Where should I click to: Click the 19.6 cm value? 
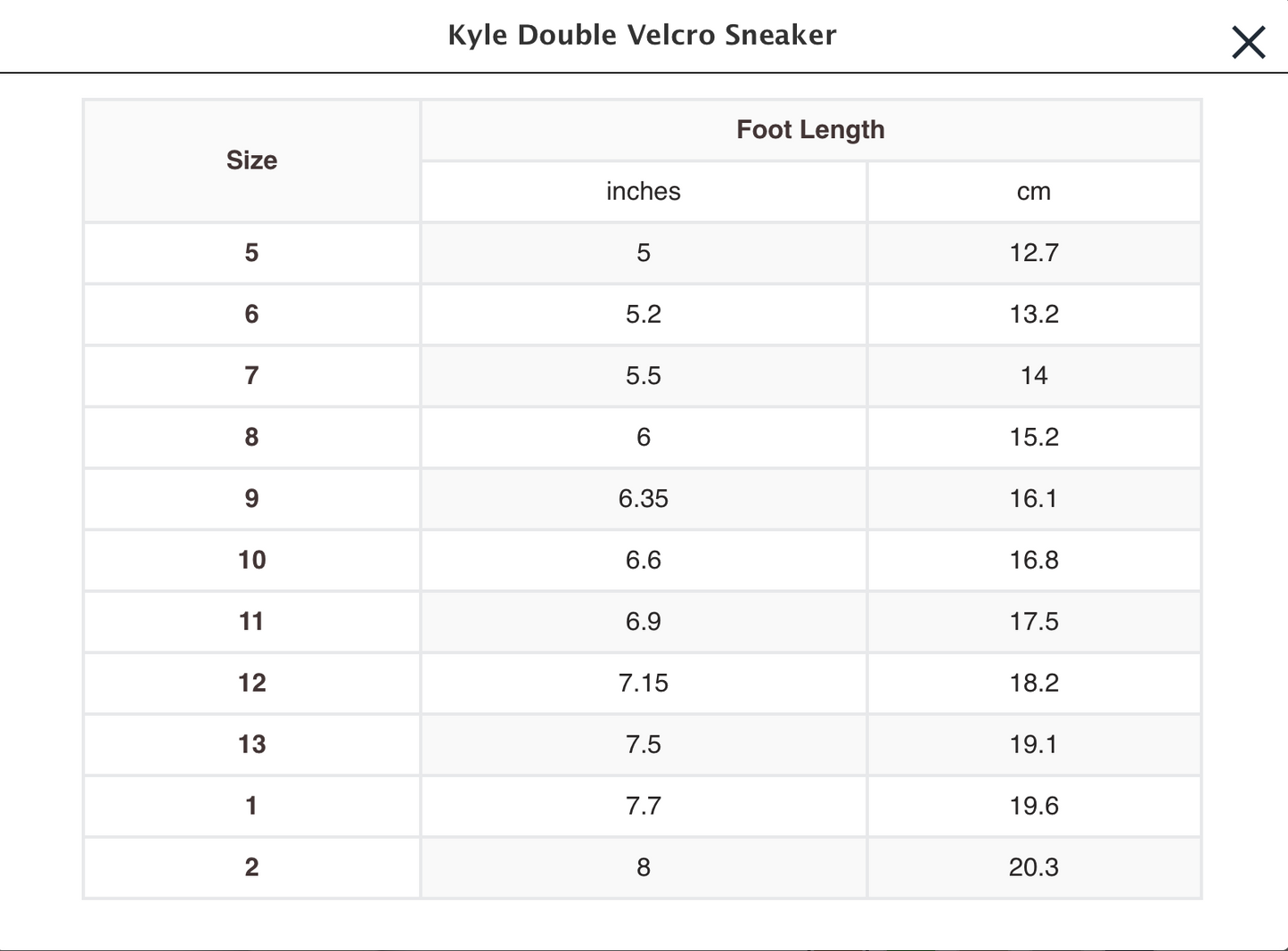1033,807
